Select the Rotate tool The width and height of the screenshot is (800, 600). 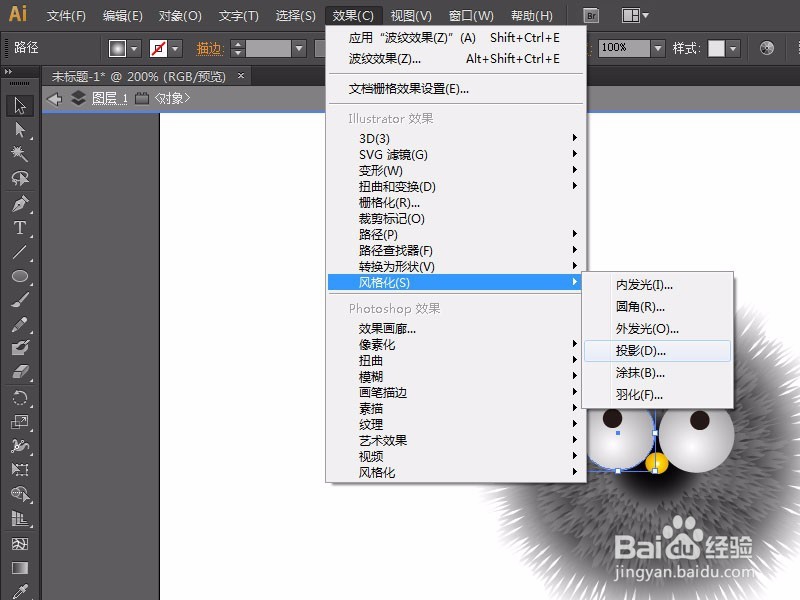tap(20, 397)
